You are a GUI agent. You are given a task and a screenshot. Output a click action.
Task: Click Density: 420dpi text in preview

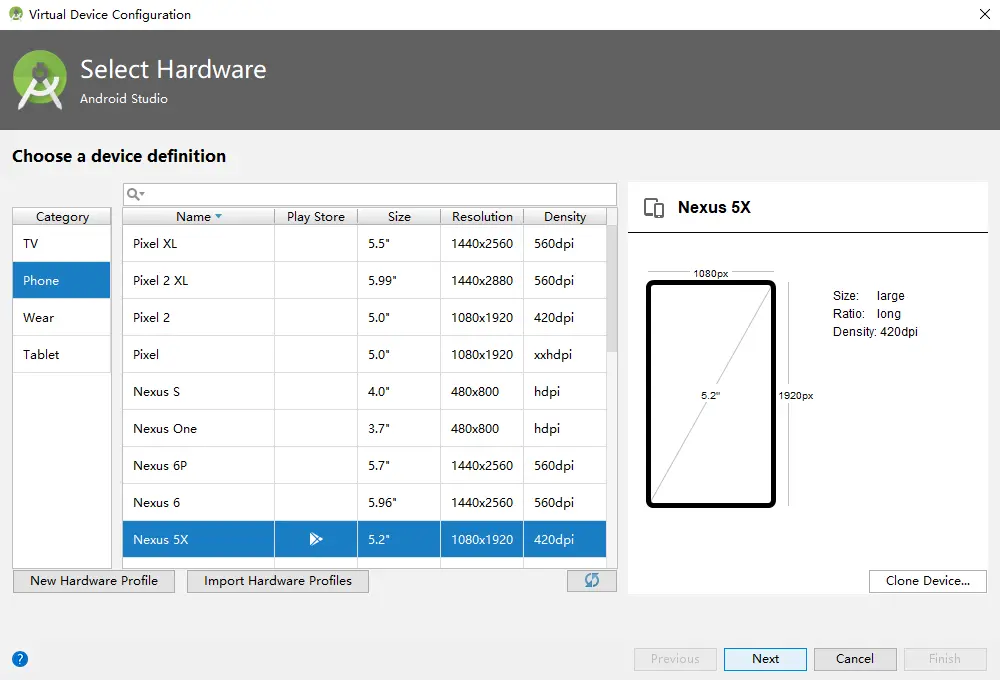point(875,332)
